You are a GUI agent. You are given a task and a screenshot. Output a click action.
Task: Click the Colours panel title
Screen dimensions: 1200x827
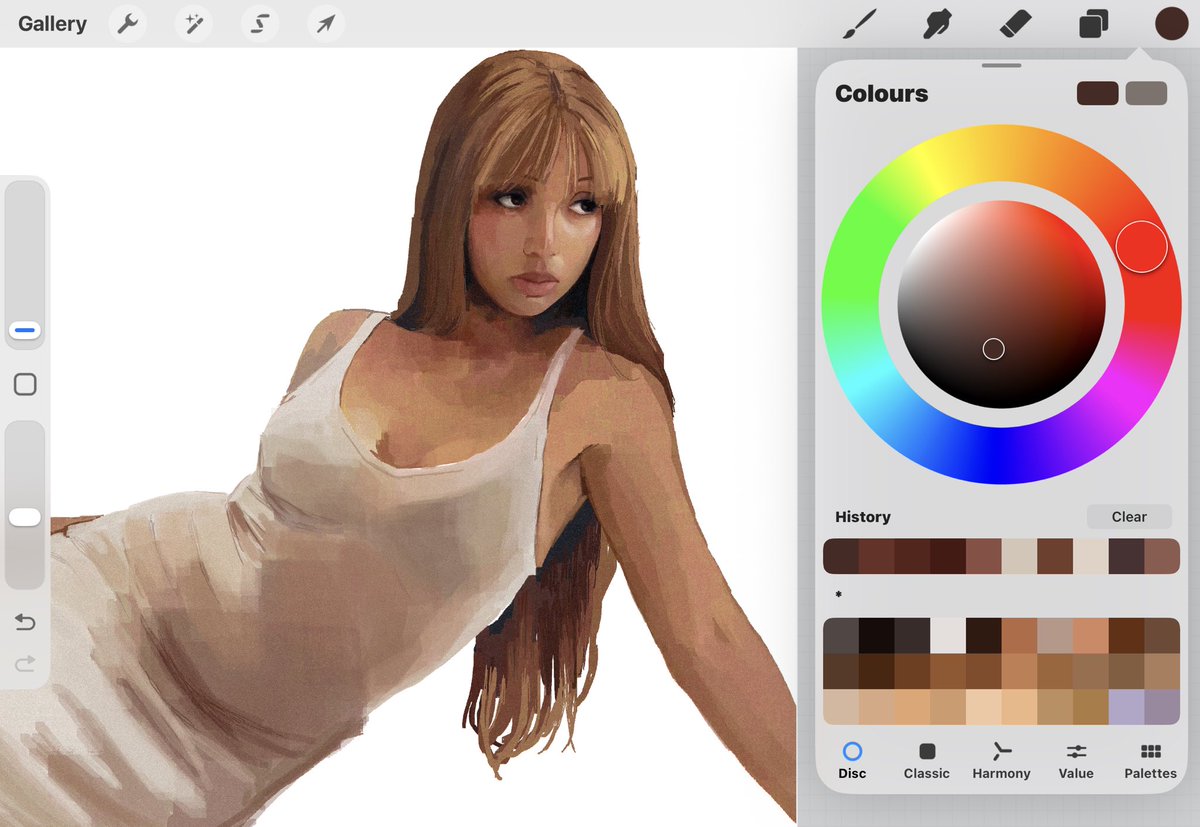(x=881, y=93)
